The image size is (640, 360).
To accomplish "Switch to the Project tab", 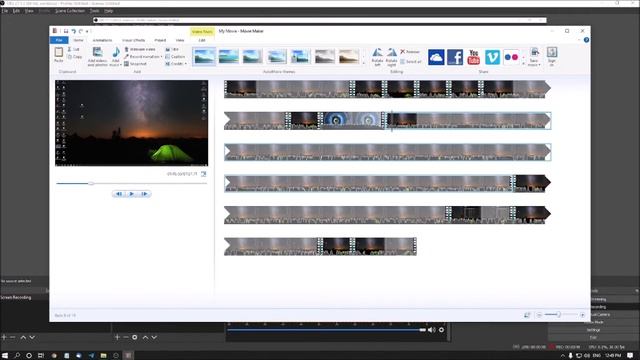I will pos(160,40).
